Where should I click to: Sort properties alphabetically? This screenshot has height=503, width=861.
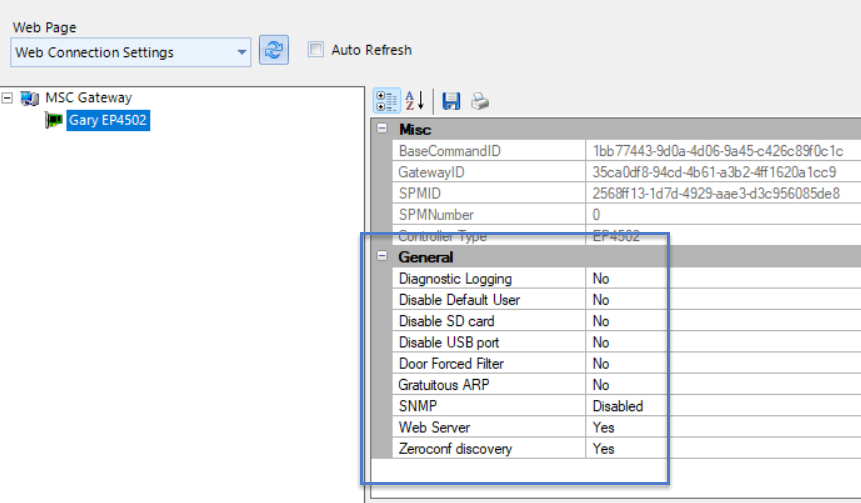[x=415, y=101]
